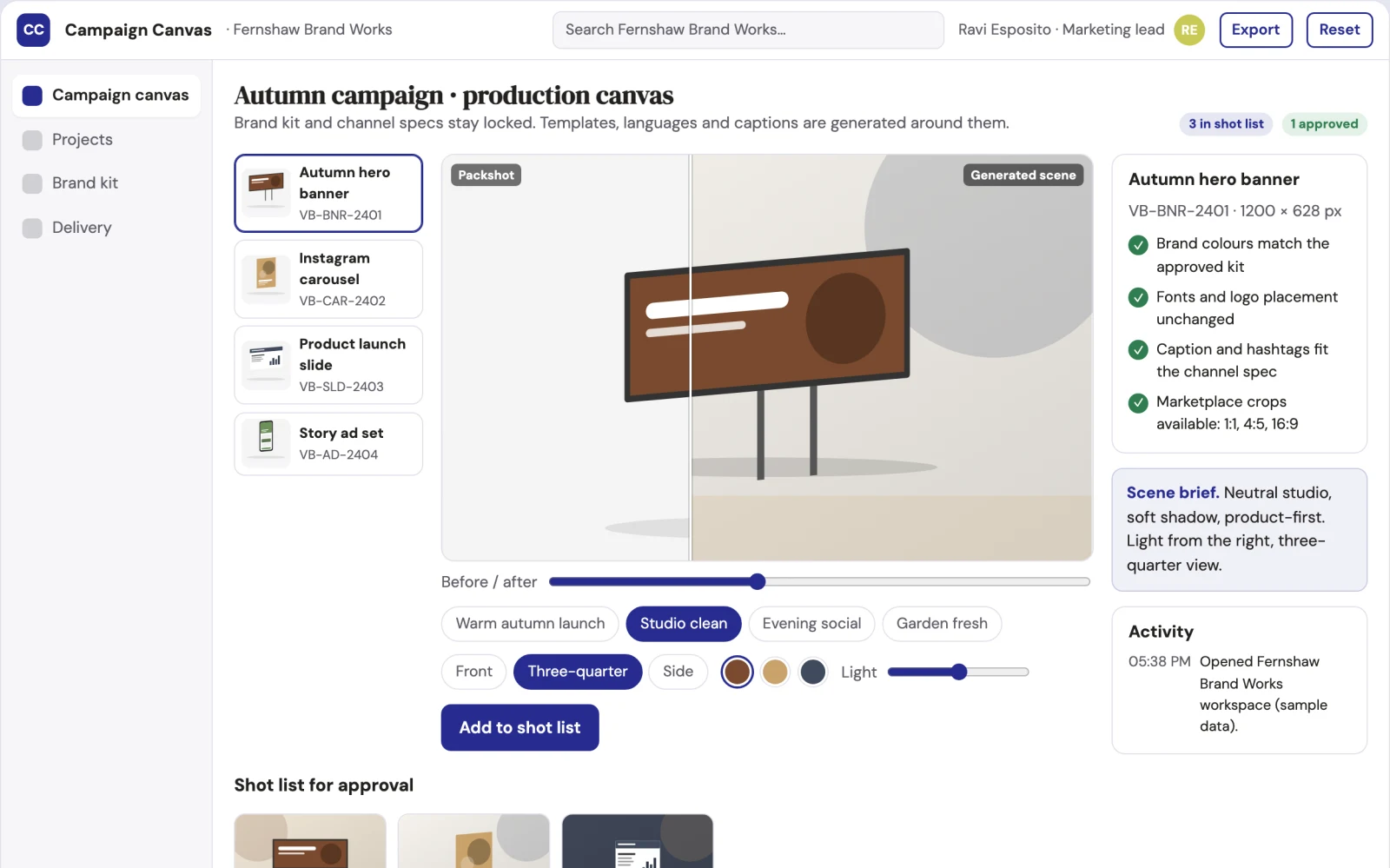Click the Instagram carousel thumbnail icon

266,279
